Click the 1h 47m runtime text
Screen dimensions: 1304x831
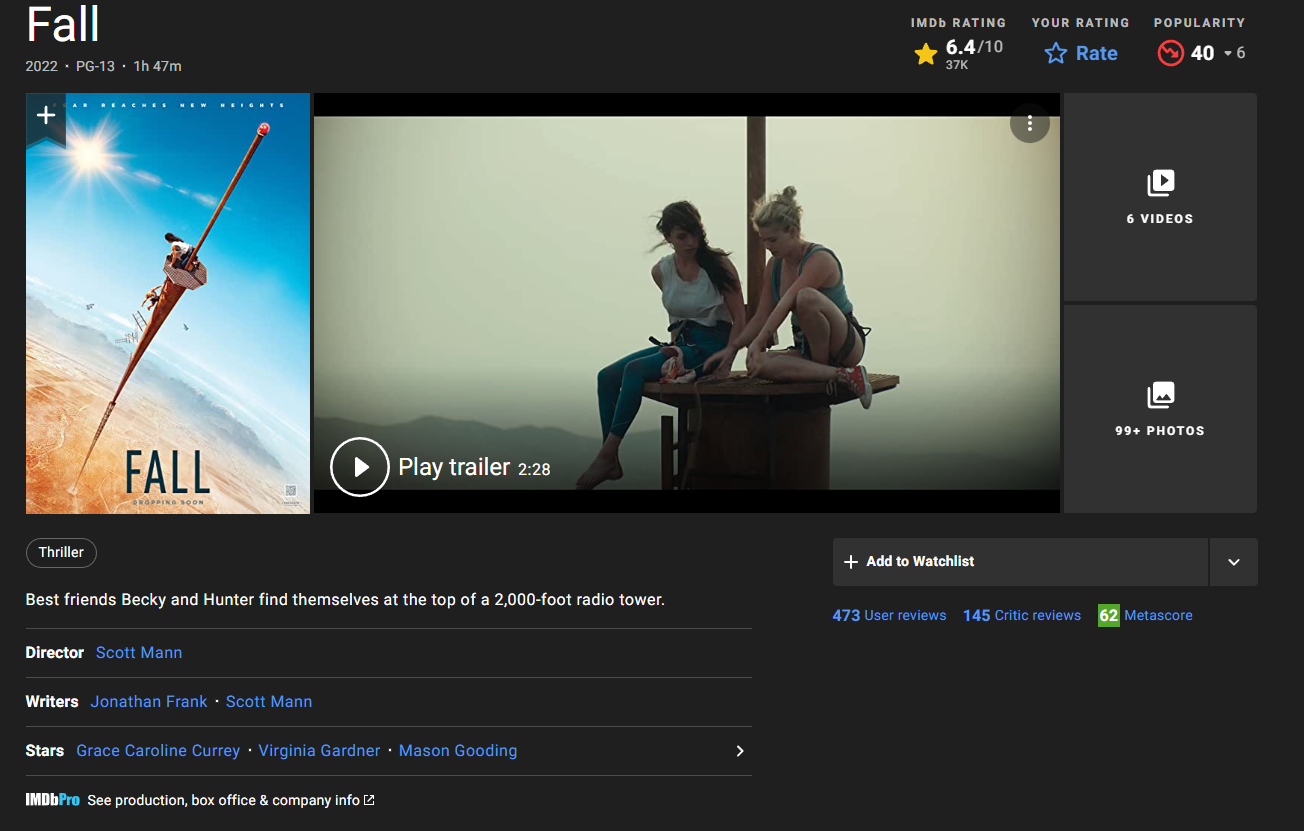[157, 67]
